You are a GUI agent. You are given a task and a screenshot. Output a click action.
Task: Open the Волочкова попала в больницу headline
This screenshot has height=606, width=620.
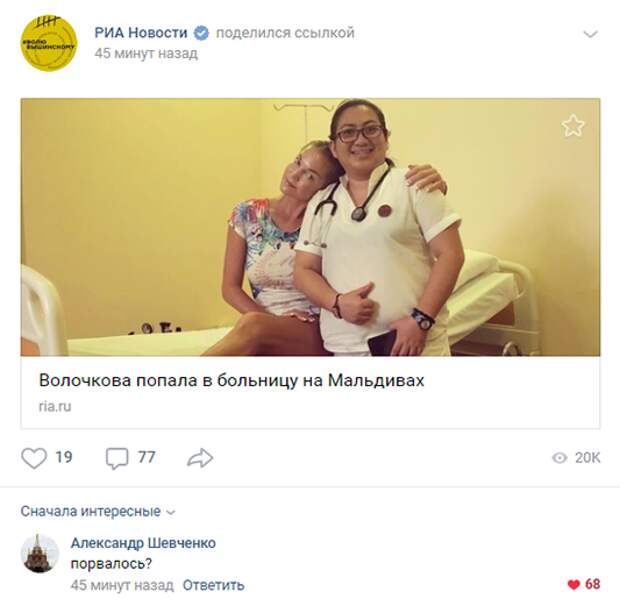coord(231,380)
